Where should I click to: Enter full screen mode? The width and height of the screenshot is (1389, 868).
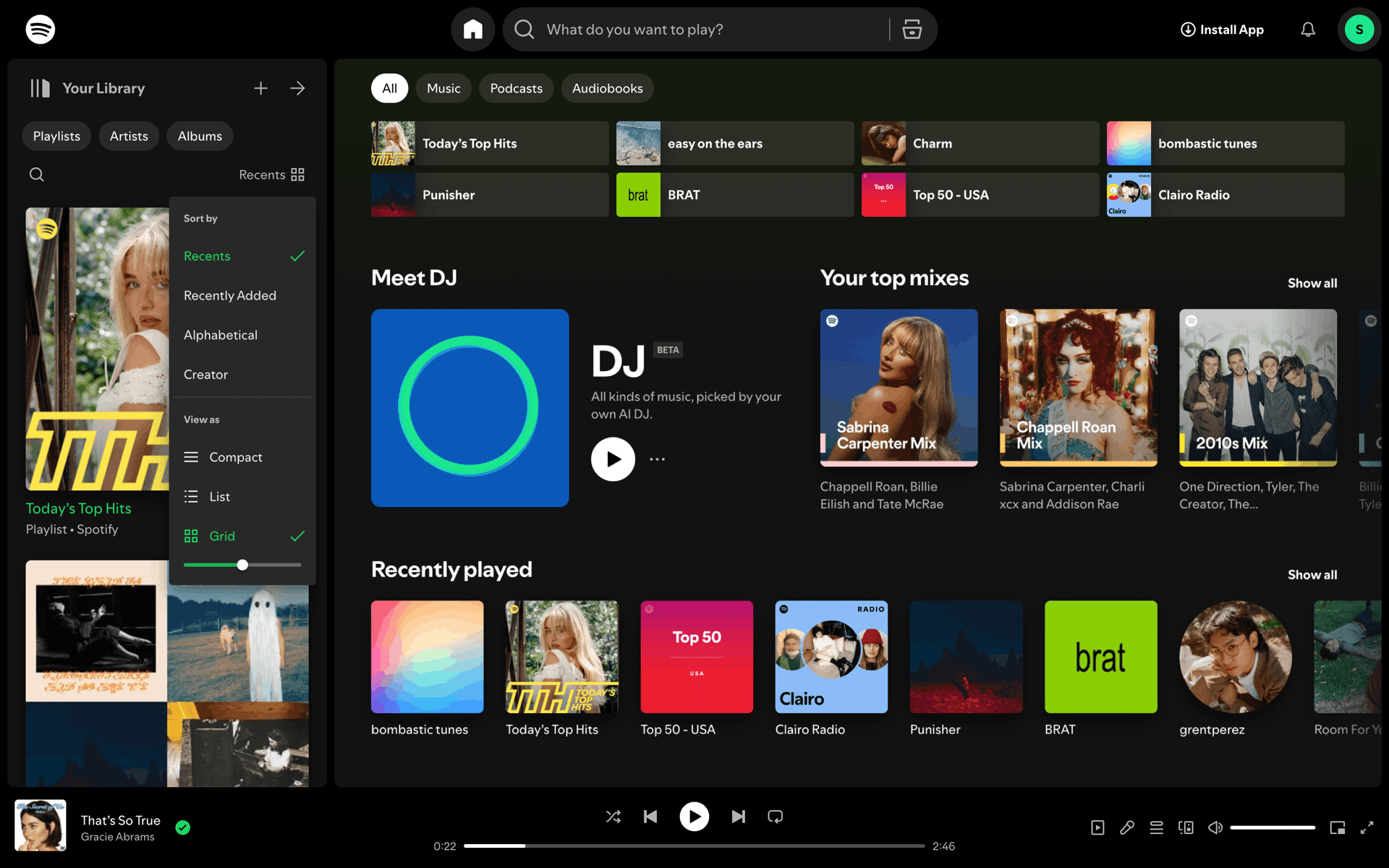click(x=1367, y=827)
